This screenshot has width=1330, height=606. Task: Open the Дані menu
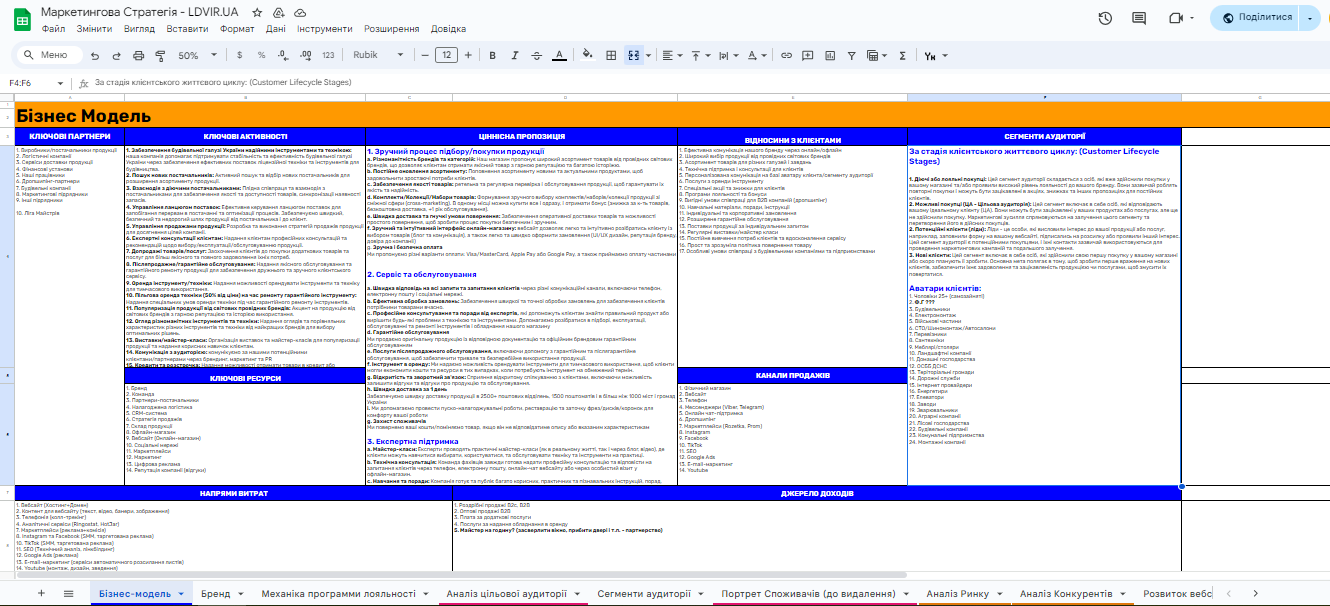276,29
